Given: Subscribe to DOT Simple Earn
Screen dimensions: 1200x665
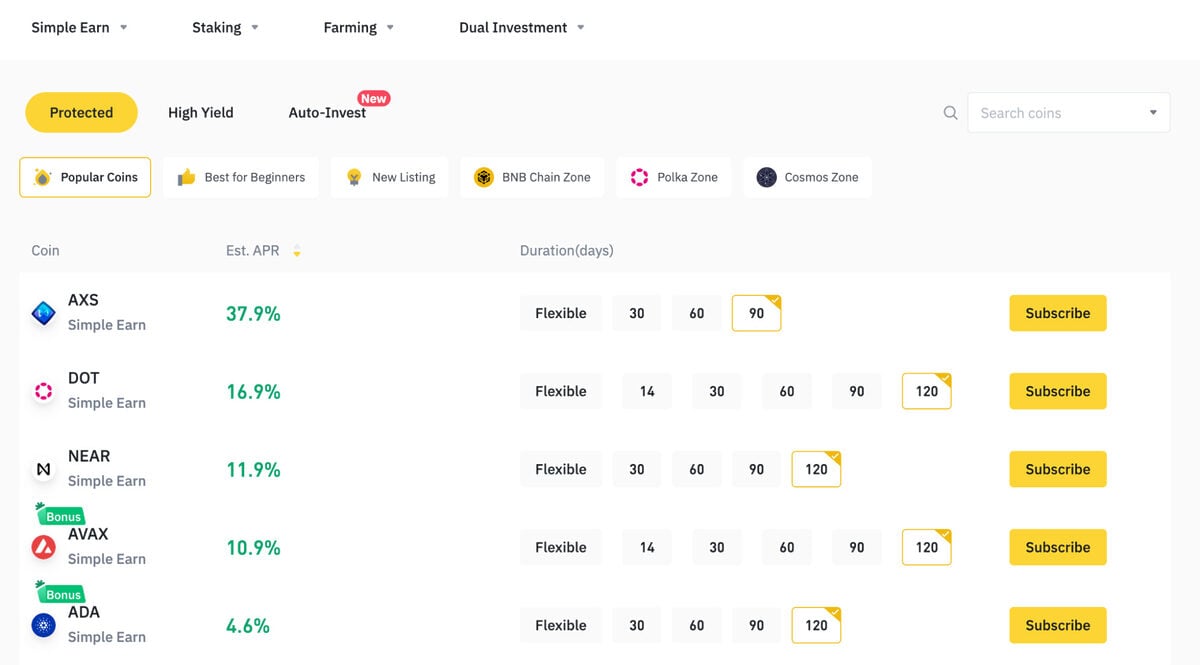Looking at the screenshot, I should pyautogui.click(x=1058, y=391).
